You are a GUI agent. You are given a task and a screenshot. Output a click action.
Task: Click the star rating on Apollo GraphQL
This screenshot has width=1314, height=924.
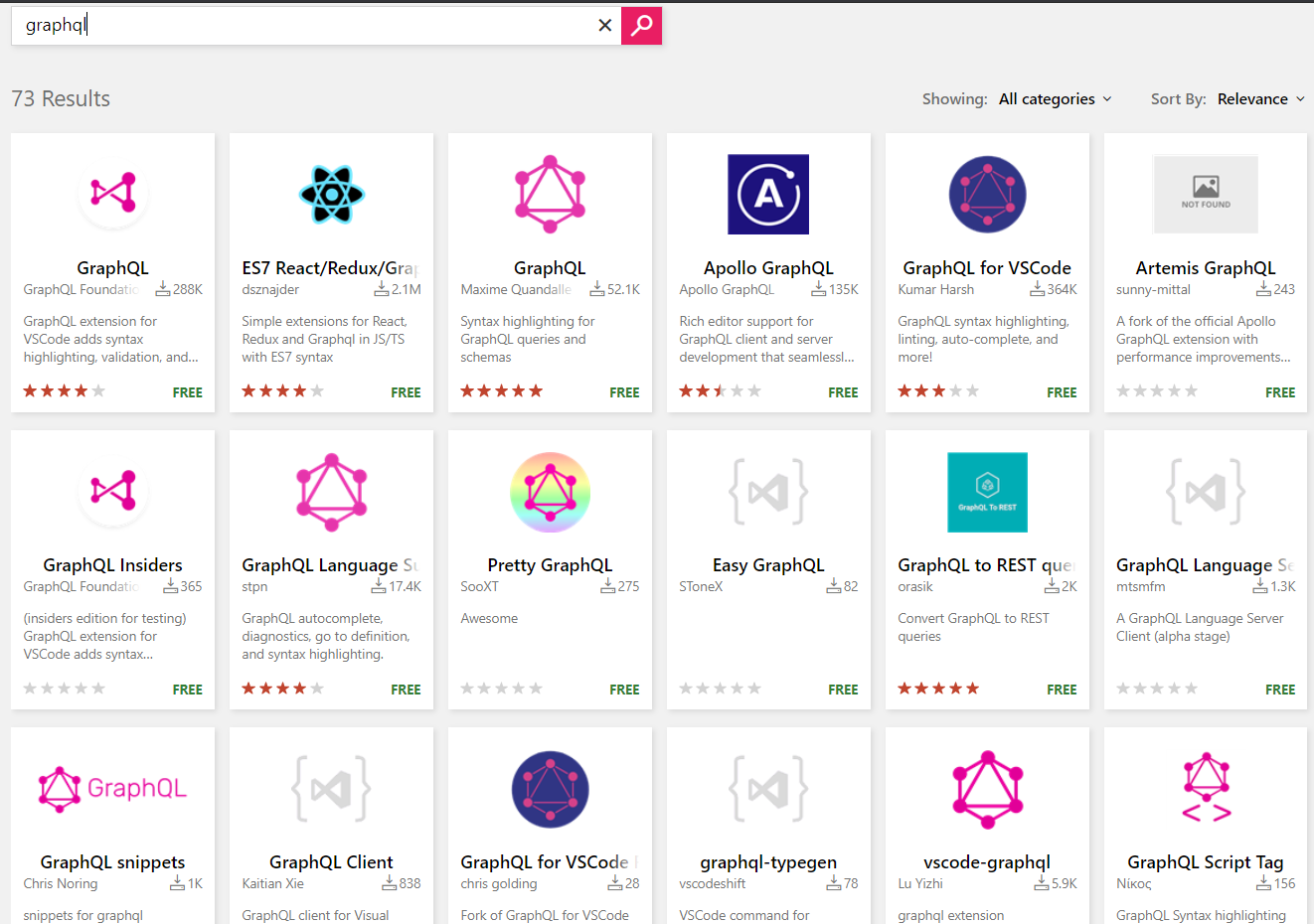point(720,391)
